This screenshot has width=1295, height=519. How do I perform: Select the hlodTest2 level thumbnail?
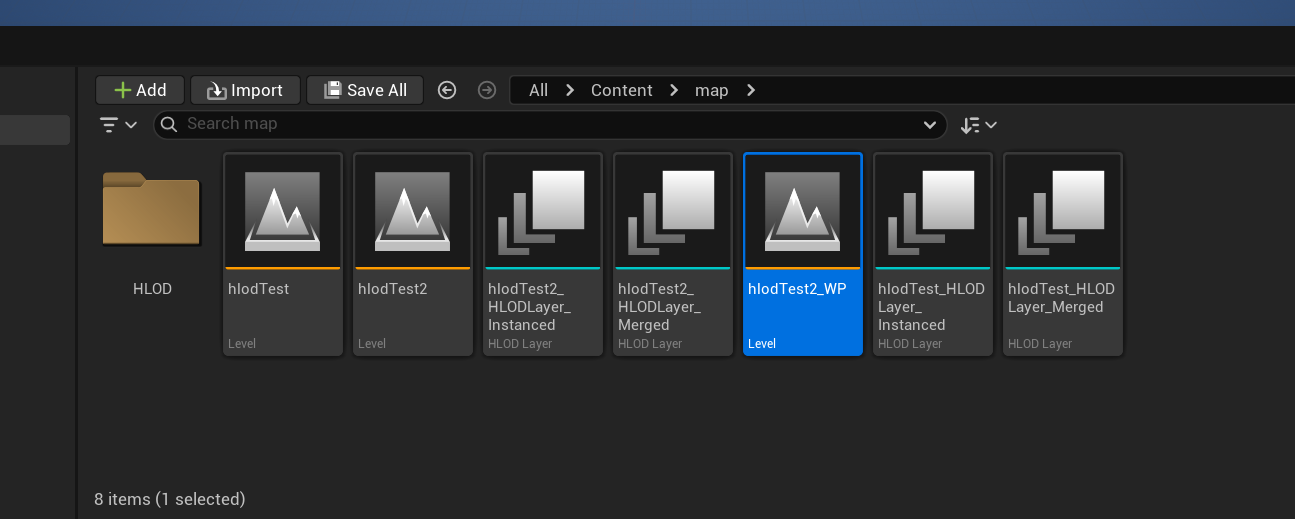click(413, 211)
